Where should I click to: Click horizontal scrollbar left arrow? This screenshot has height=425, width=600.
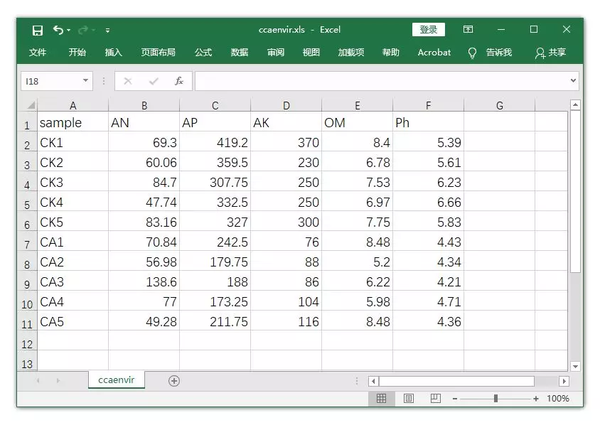pyautogui.click(x=373, y=381)
